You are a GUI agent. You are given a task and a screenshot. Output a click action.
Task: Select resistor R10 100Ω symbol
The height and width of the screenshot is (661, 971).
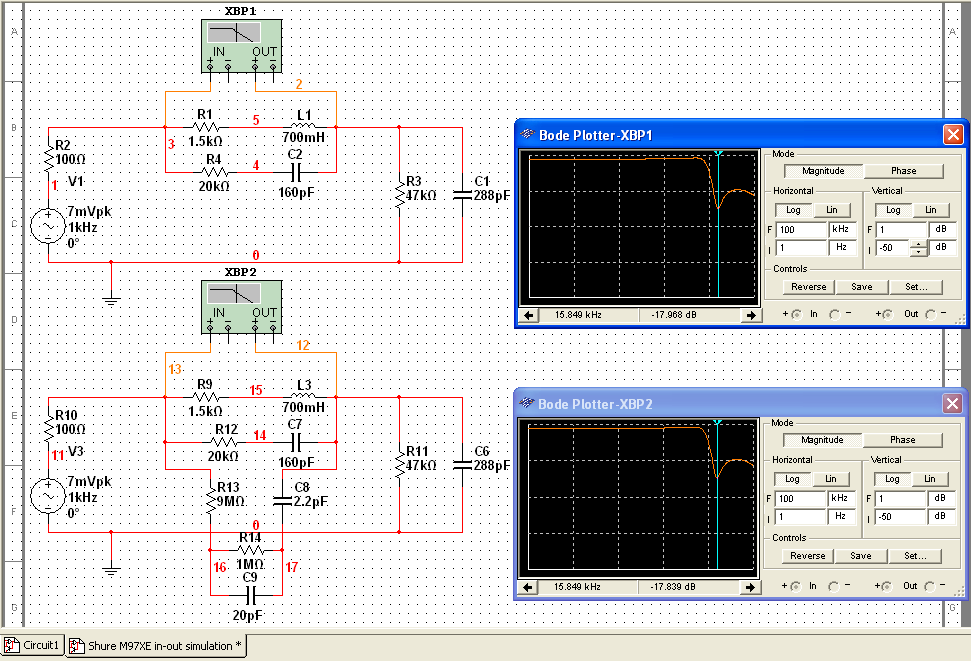click(x=49, y=429)
